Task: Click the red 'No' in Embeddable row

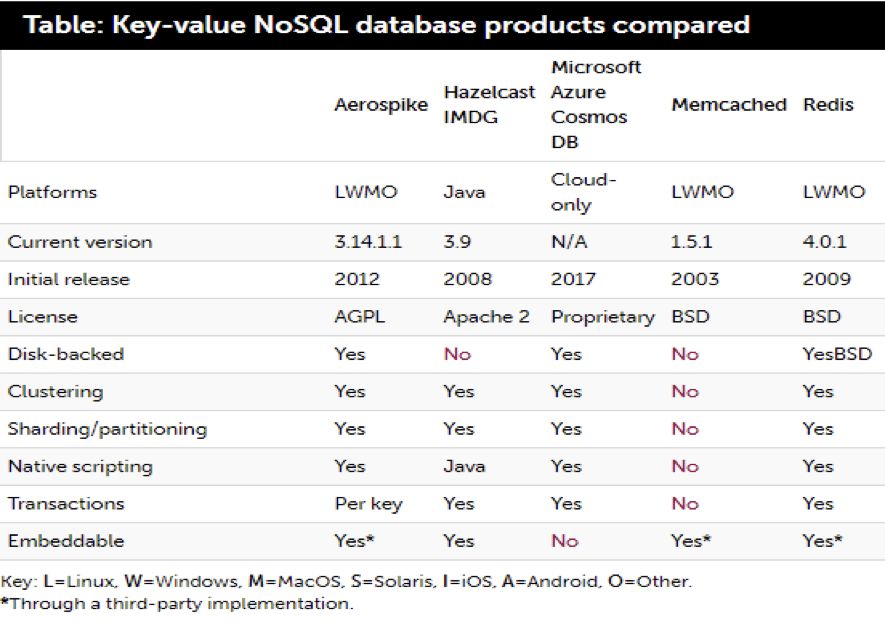Action: (564, 541)
